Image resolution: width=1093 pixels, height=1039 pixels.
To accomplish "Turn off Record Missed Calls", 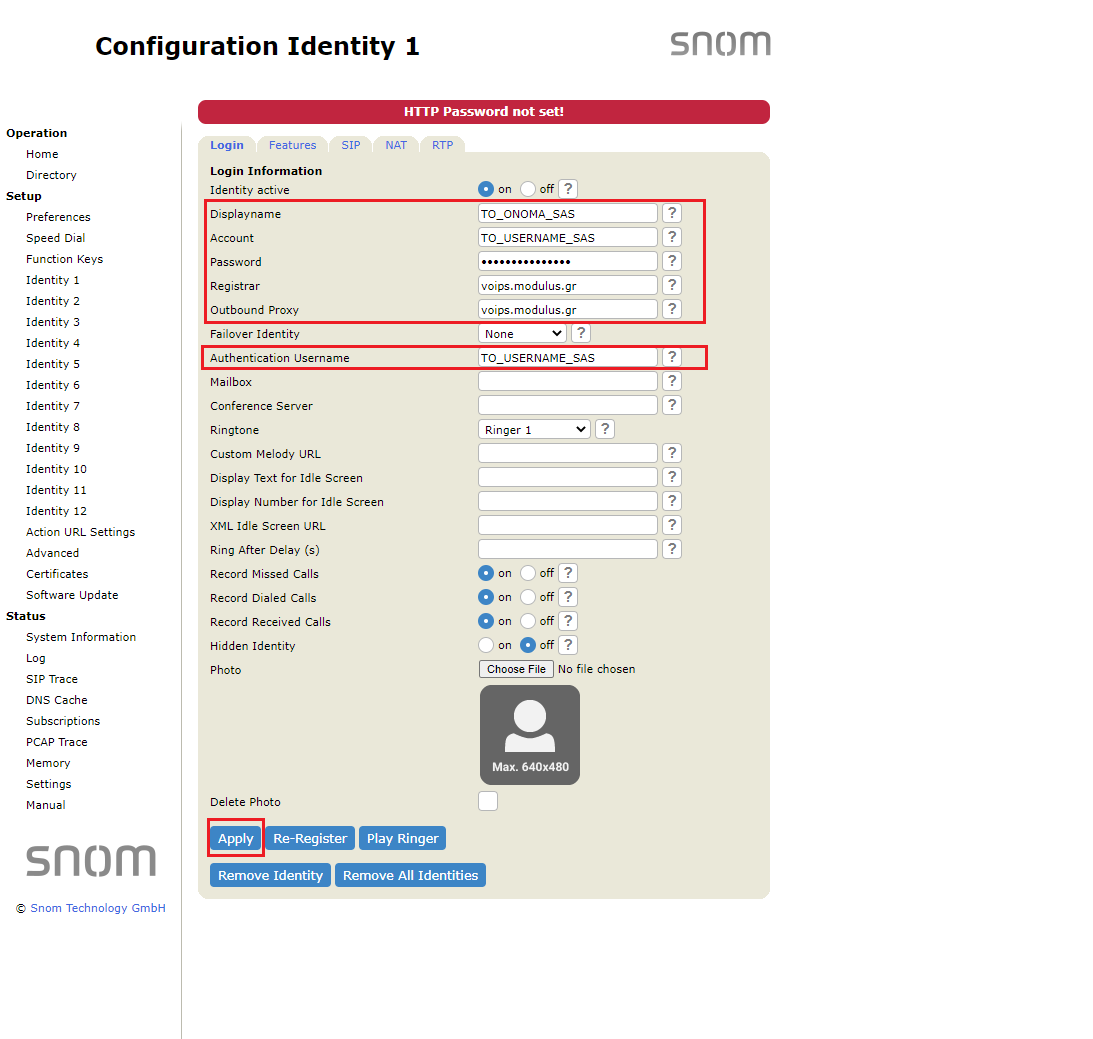I will pyautogui.click(x=528, y=573).
